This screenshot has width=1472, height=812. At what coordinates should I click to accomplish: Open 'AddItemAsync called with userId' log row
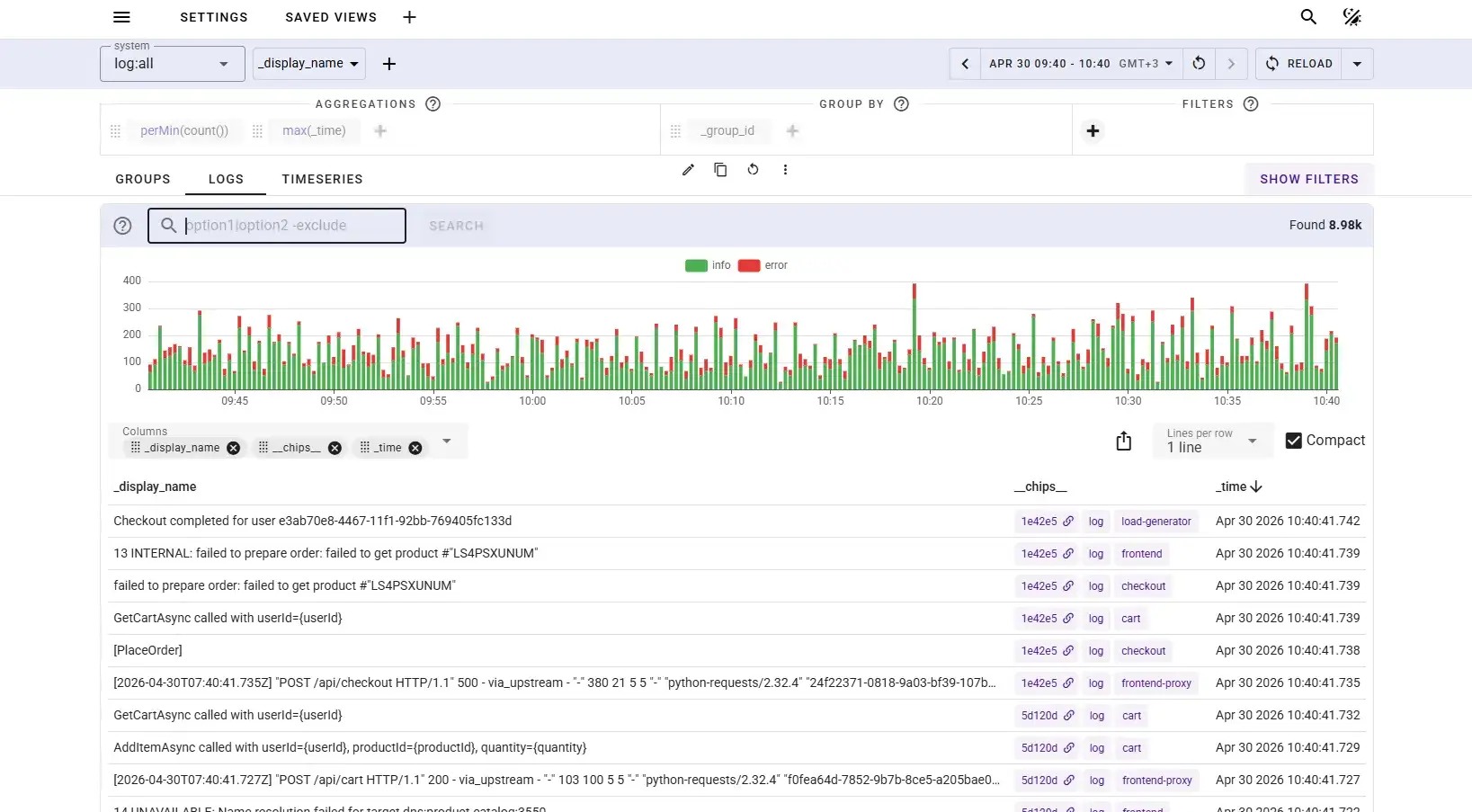736,748
